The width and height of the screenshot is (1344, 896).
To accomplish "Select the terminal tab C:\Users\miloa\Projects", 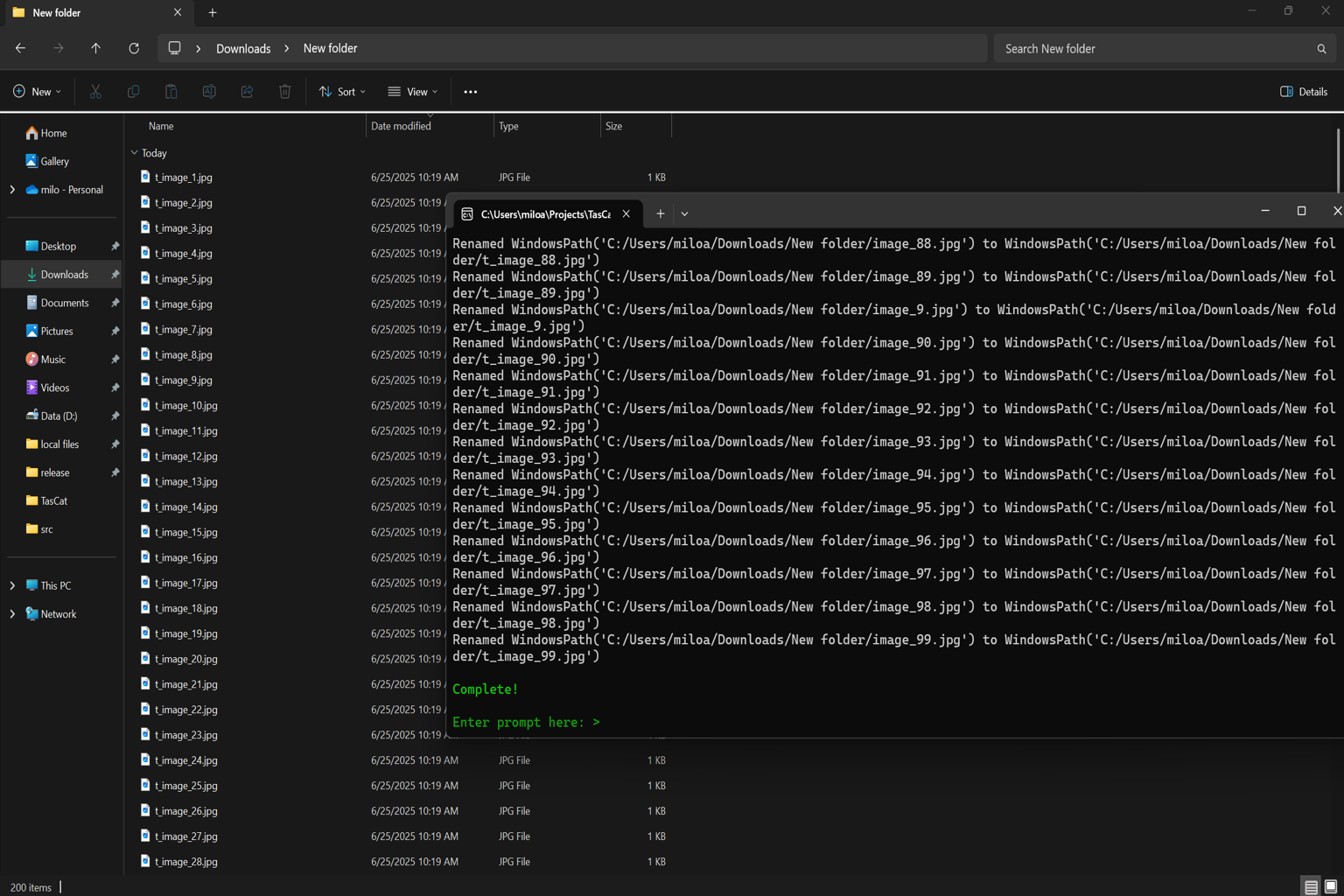I will (x=548, y=213).
